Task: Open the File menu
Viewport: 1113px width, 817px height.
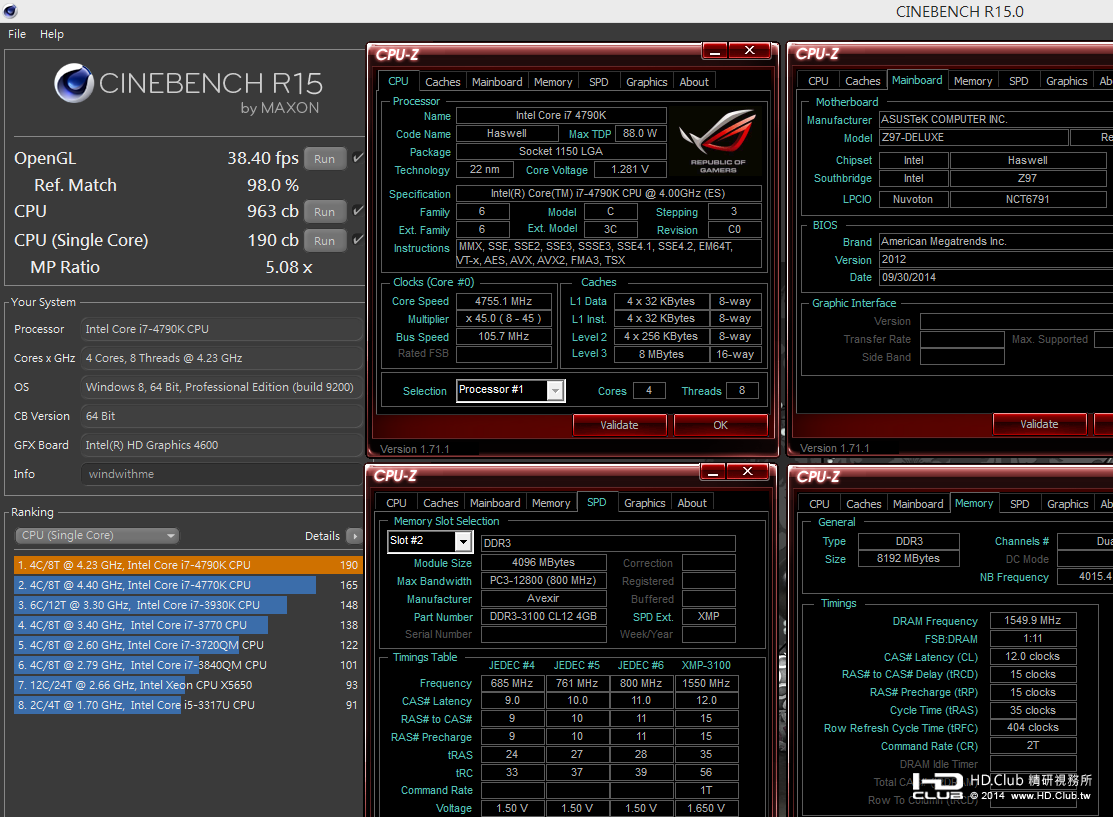Action: [17, 34]
